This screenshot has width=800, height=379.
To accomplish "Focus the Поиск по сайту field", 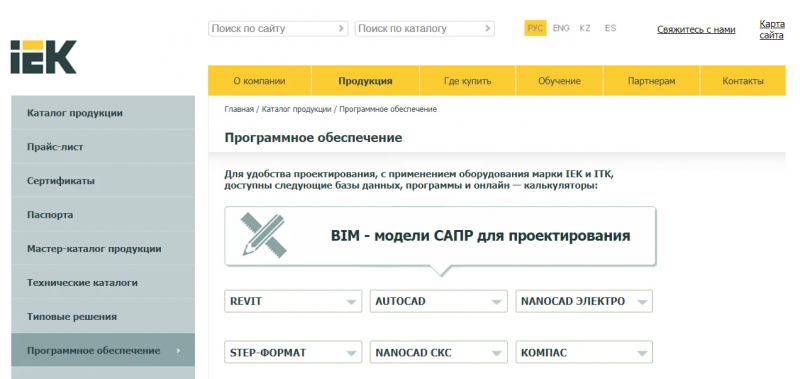I will pyautogui.click(x=278, y=29).
